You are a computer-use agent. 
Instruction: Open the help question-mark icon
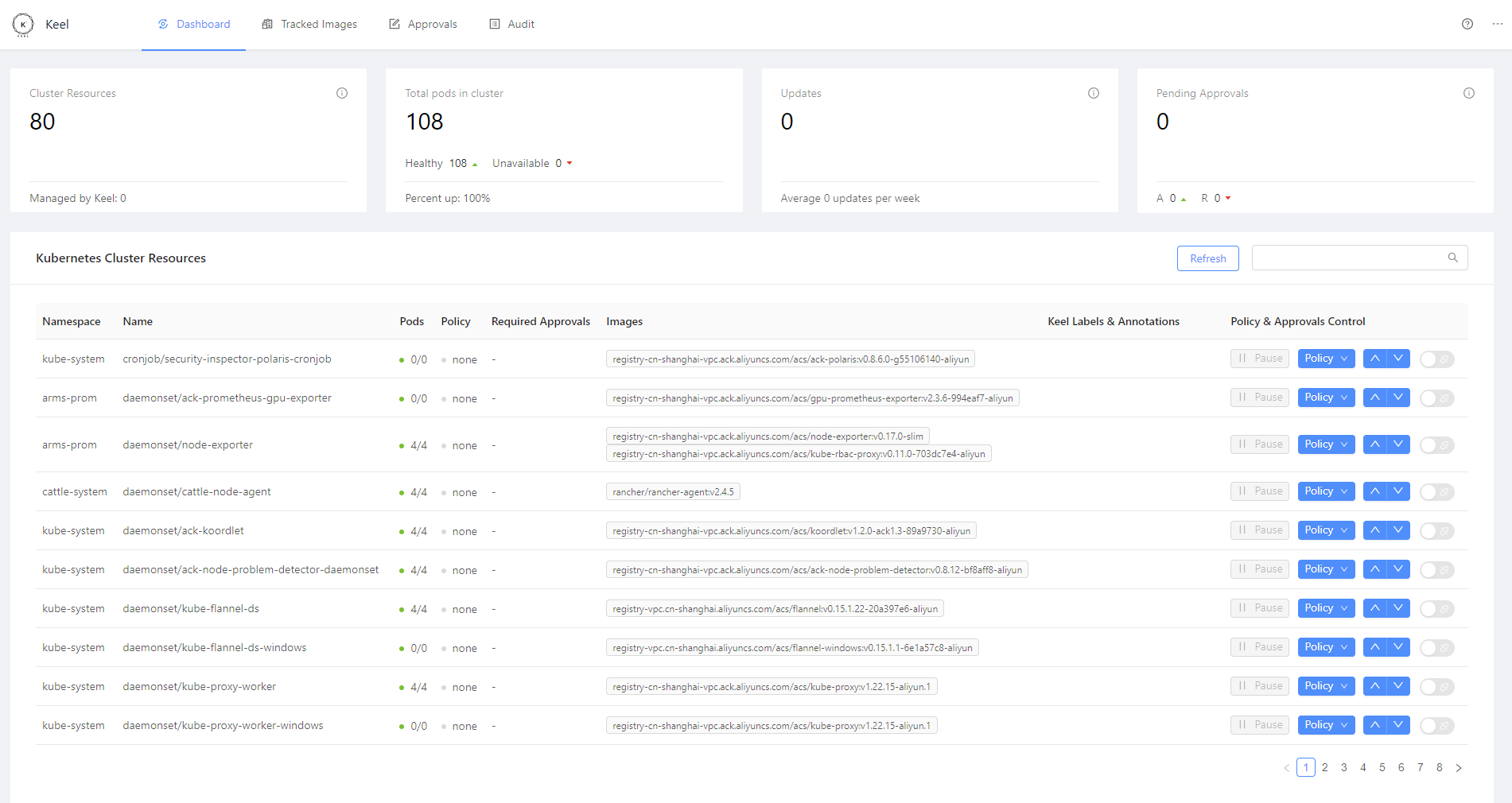tap(1467, 24)
